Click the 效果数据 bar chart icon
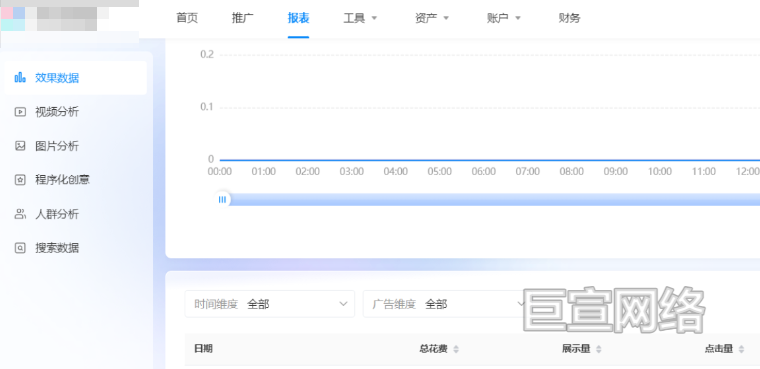The image size is (760, 369). pyautogui.click(x=20, y=78)
